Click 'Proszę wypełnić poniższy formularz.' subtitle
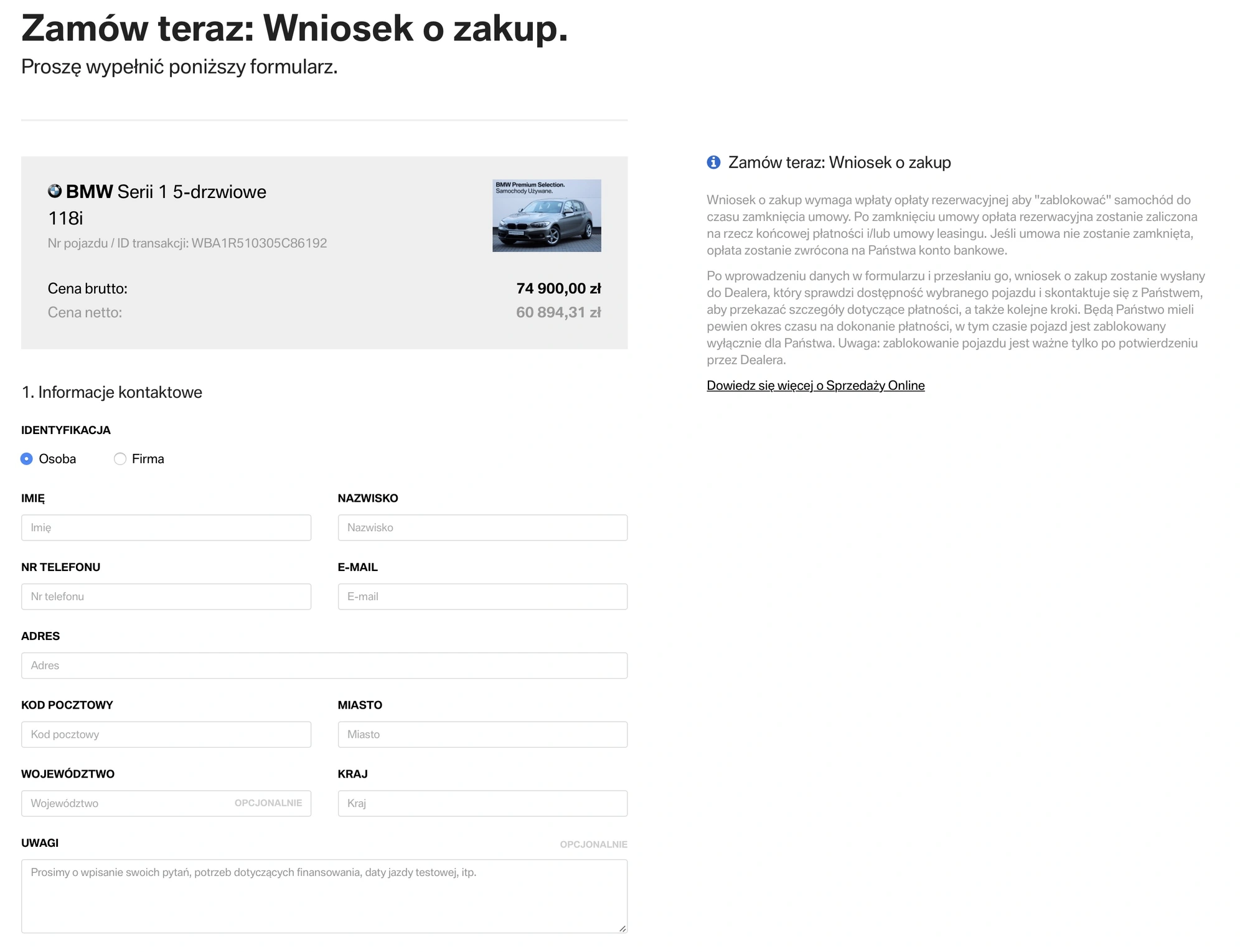The image size is (1245, 952). point(179,67)
